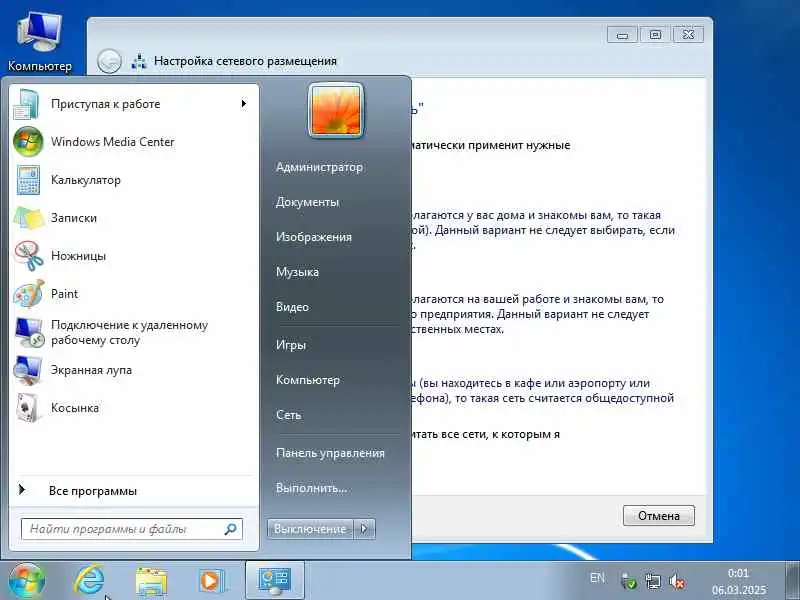Open Записки sticky notes icon
The image size is (800, 600).
click(x=28, y=218)
